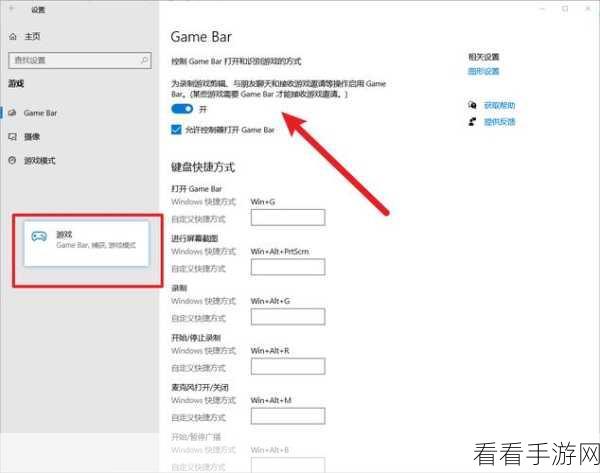Click the game mode sidebar icon
Image resolution: width=600 pixels, height=473 pixels.
(x=12, y=160)
